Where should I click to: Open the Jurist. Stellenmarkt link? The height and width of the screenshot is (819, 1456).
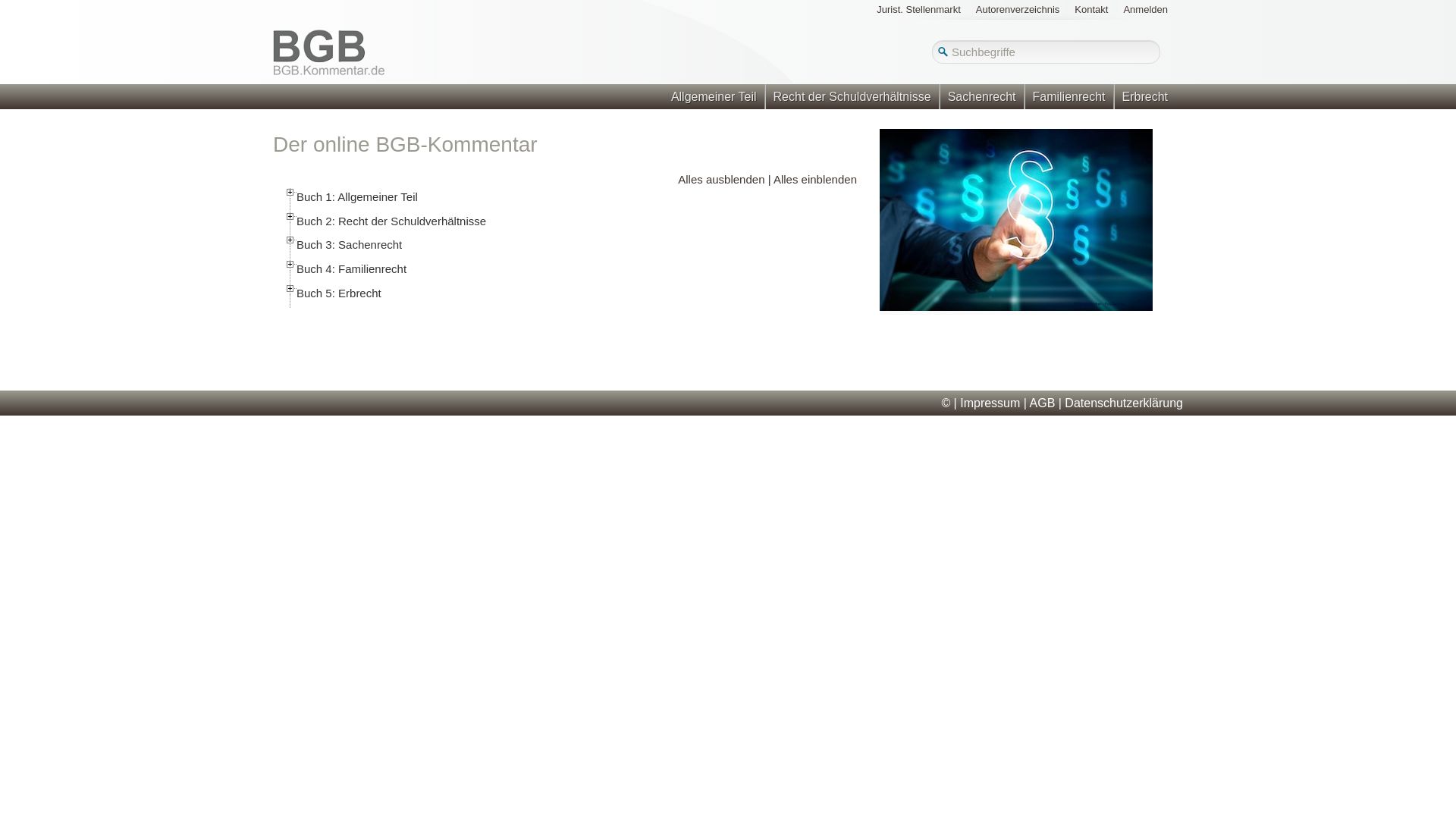coord(918,10)
